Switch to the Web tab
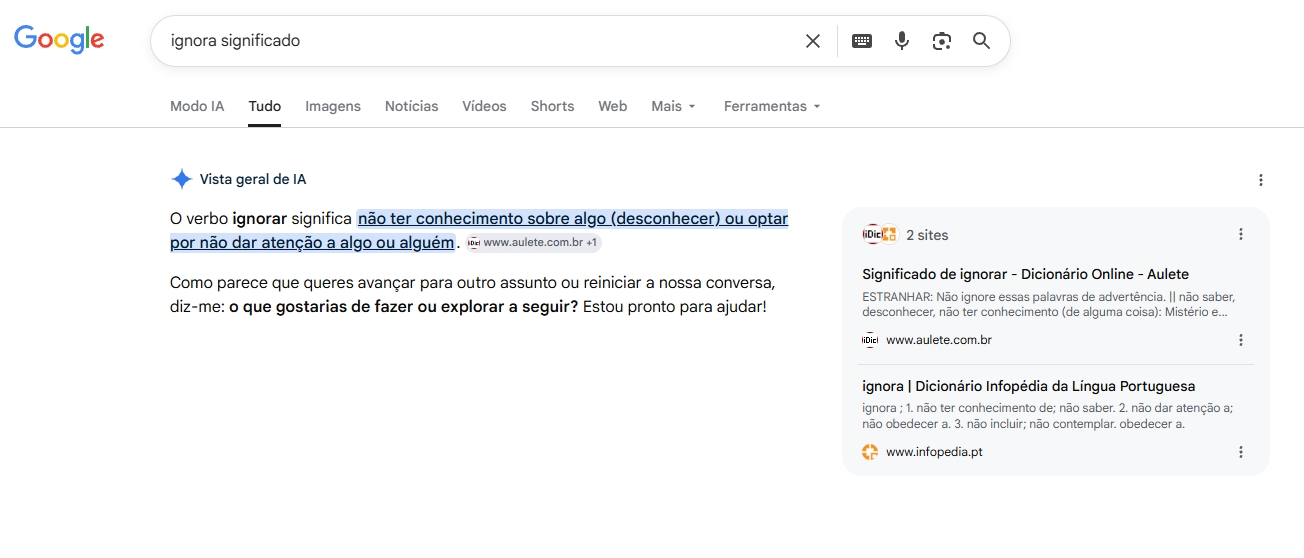Screen dimensions: 1304x558 tap(613, 106)
